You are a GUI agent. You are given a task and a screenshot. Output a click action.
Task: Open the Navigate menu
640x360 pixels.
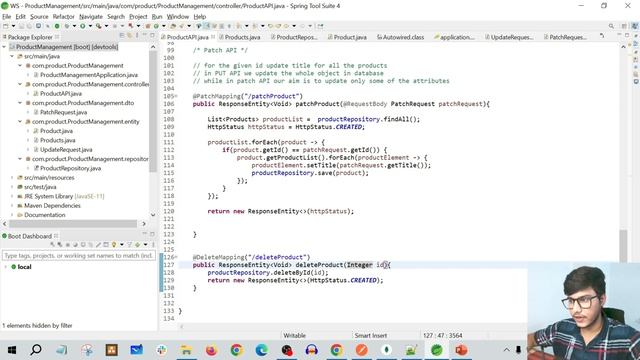(x=91, y=17)
